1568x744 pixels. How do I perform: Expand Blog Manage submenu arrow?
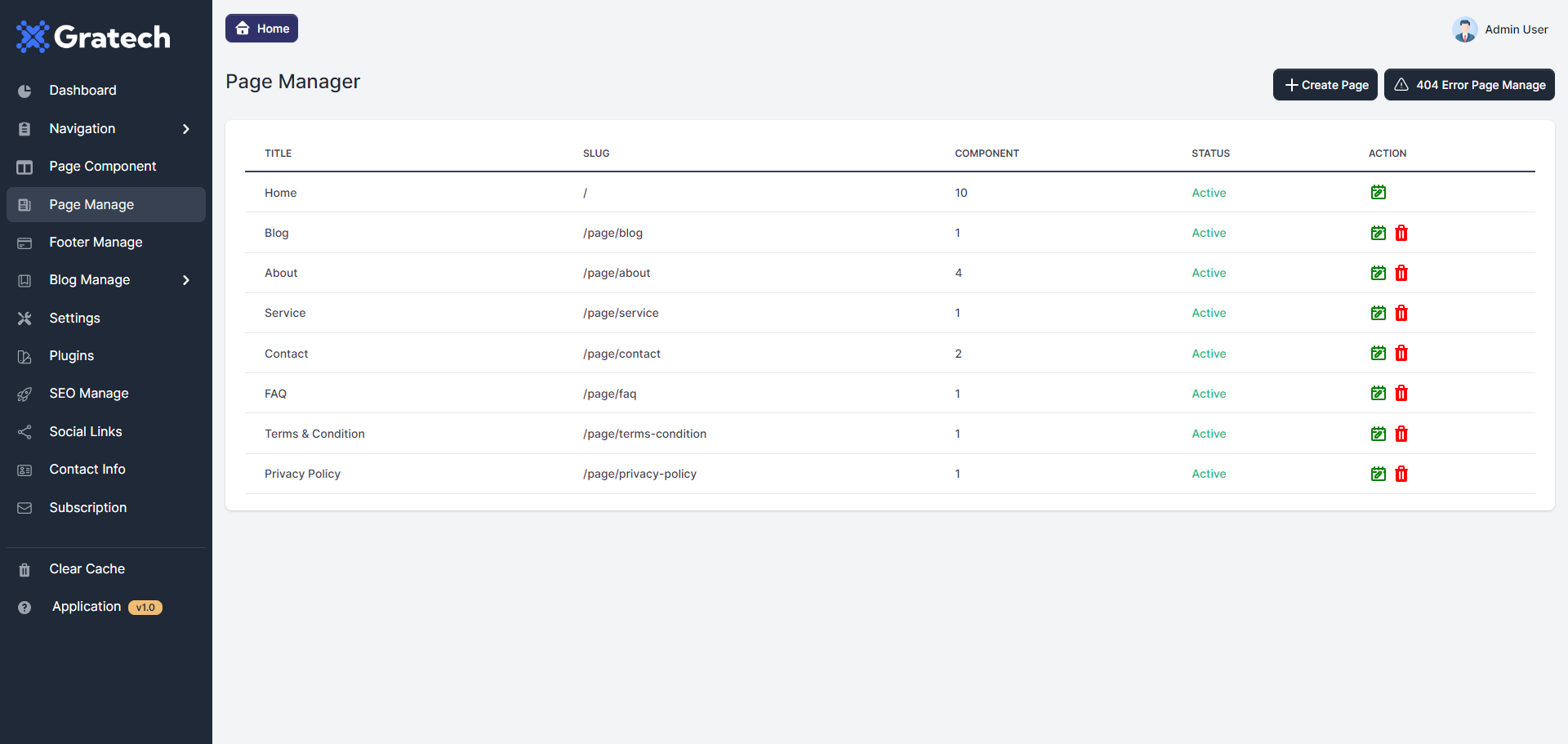(x=186, y=280)
